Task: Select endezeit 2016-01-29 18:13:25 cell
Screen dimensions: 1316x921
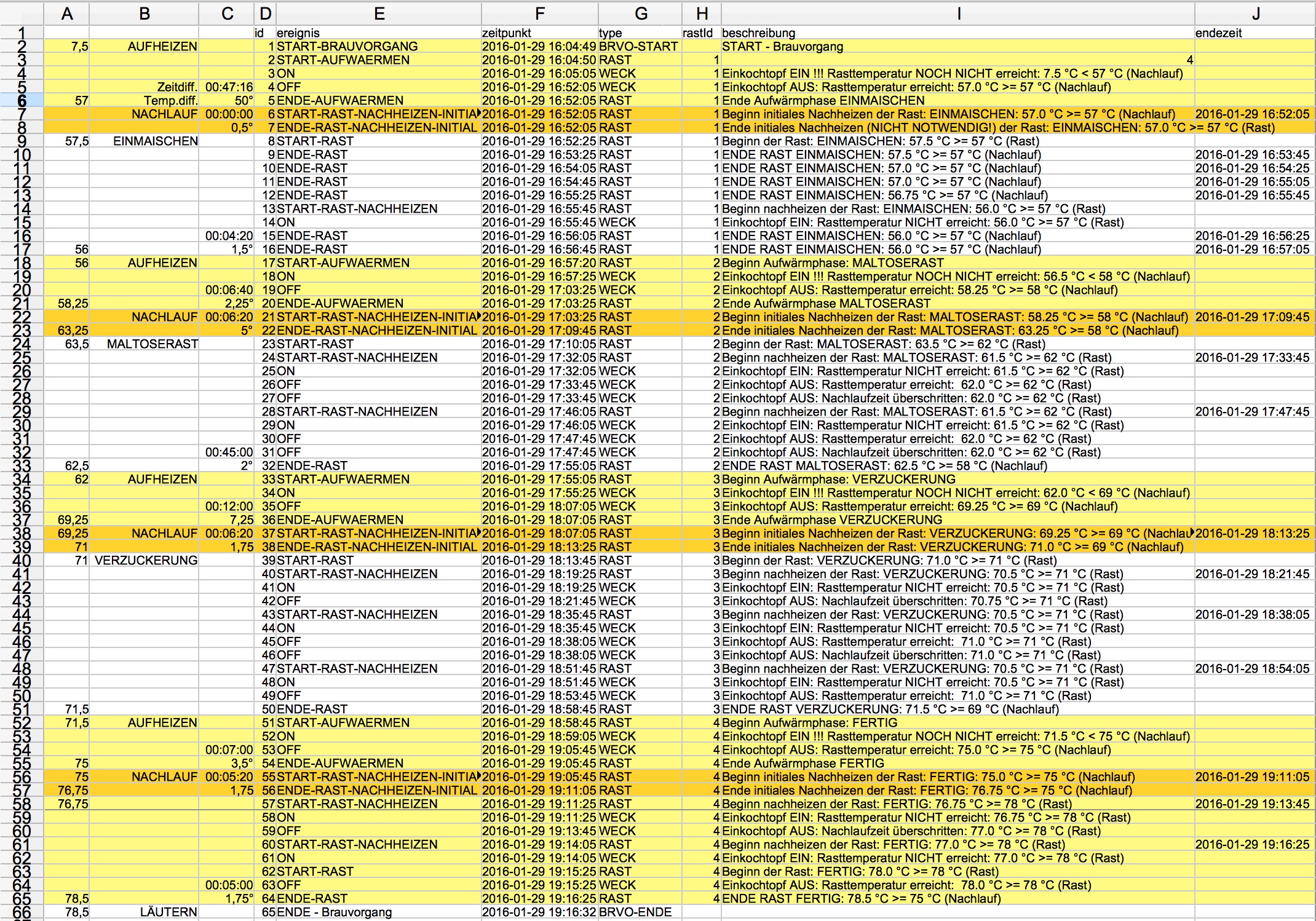Action: tap(1255, 533)
